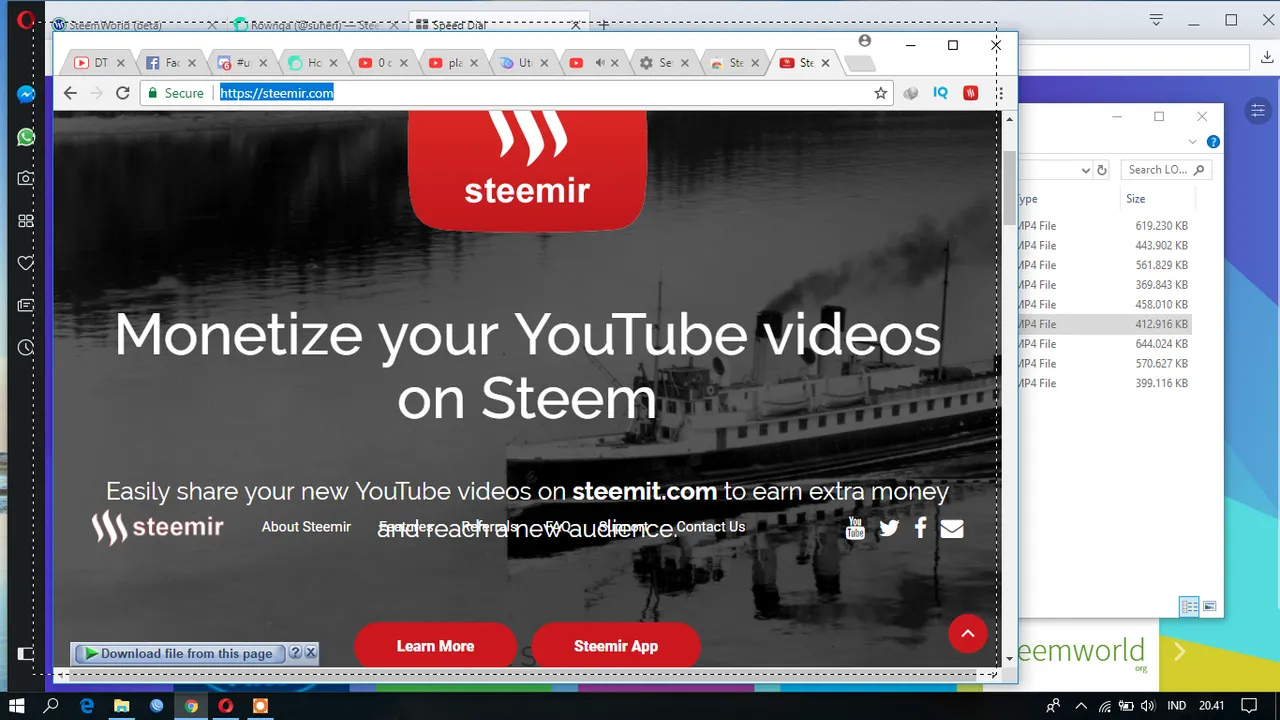The width and height of the screenshot is (1280, 720).
Task: Click the File Explorer search box
Action: (x=1166, y=170)
